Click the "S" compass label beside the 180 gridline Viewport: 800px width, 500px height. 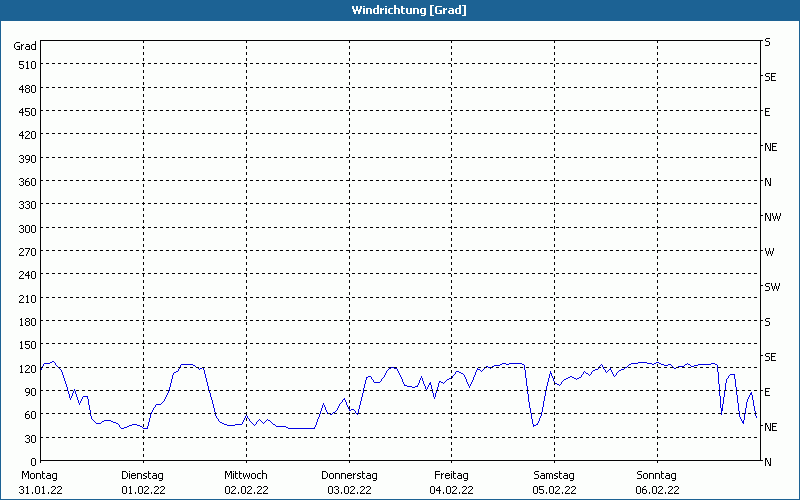point(767,322)
